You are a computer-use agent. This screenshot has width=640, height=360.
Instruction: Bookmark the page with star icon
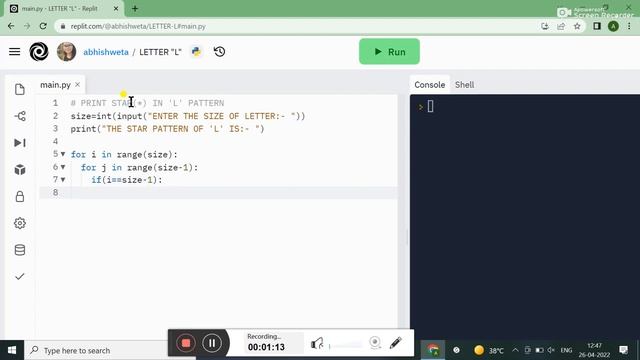tap(577, 26)
